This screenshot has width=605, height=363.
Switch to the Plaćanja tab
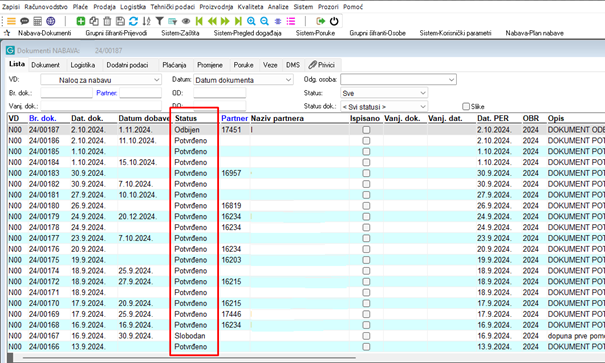174,65
